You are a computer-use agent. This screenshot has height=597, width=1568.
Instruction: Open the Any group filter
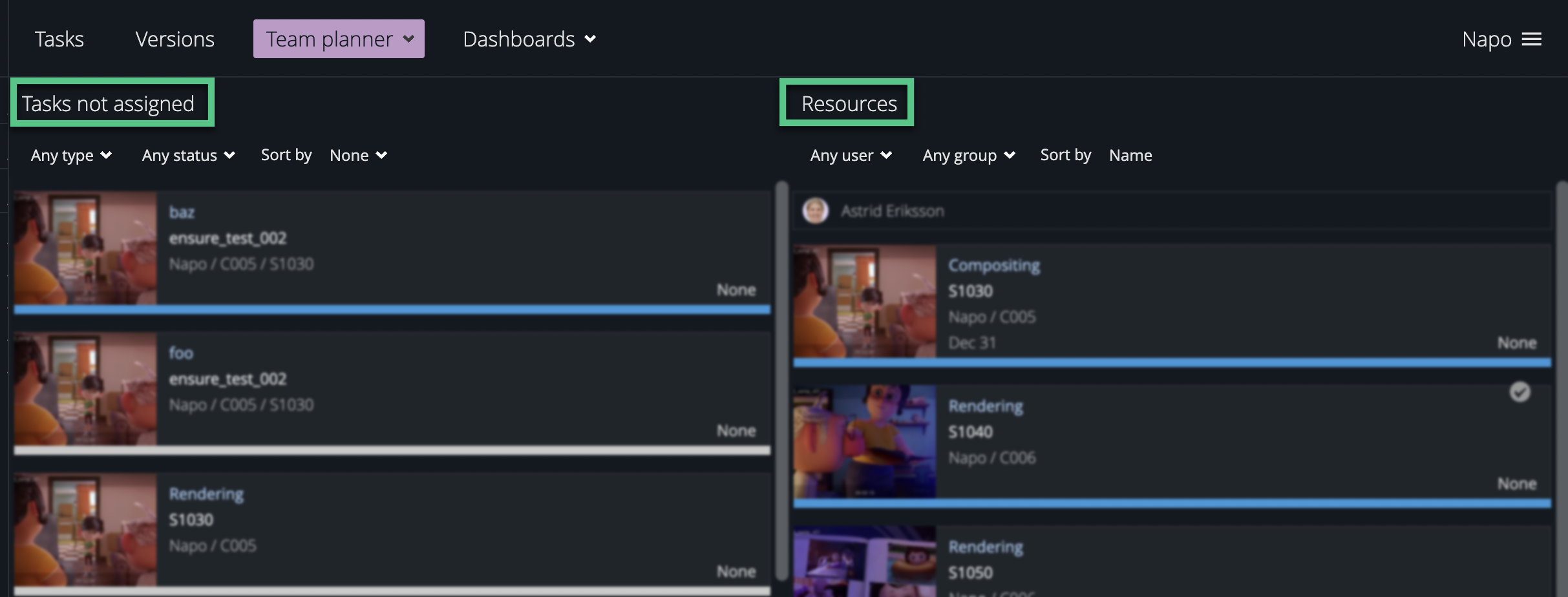tap(968, 155)
